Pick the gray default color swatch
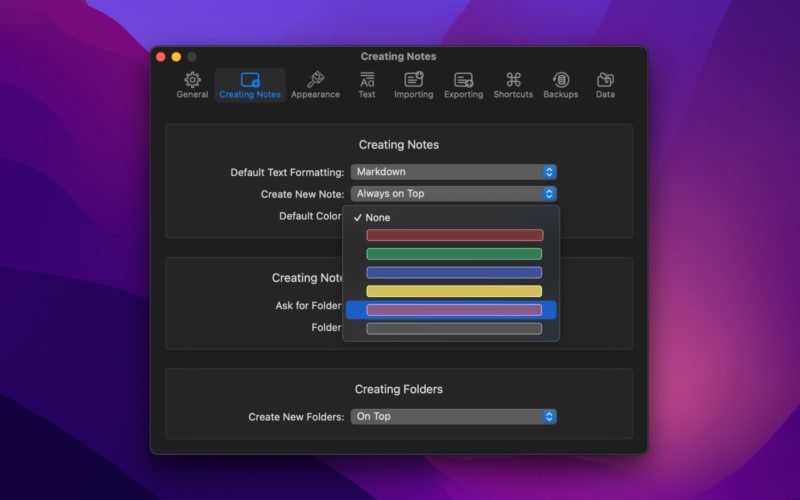Screen dimensions: 800x500 [x=454, y=329]
